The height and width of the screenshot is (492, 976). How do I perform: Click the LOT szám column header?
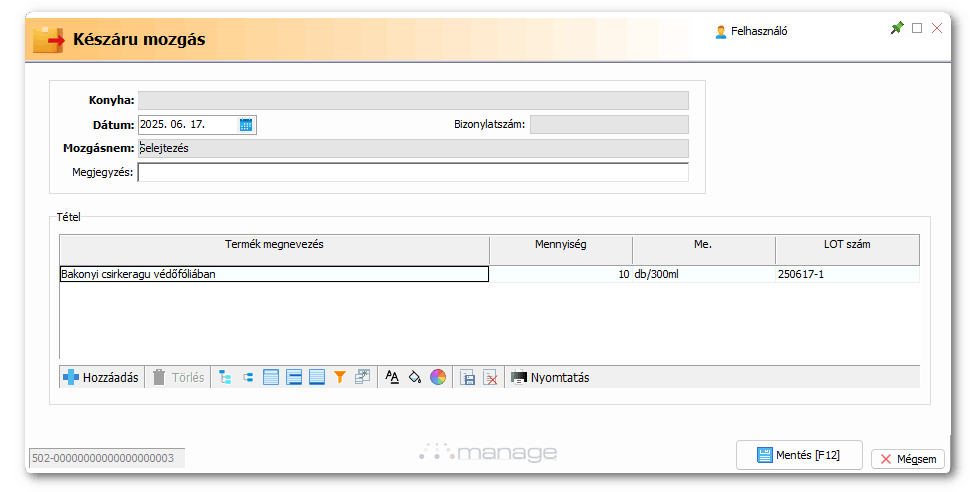tap(847, 245)
